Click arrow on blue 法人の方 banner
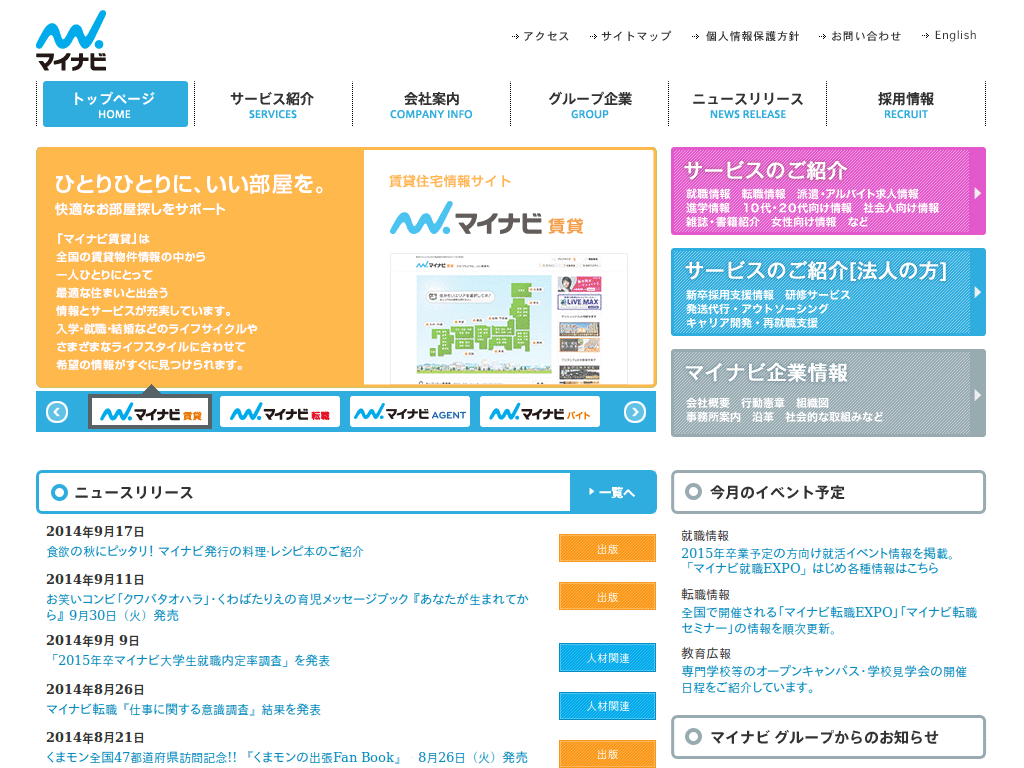The height and width of the screenshot is (768, 1024). tap(978, 293)
